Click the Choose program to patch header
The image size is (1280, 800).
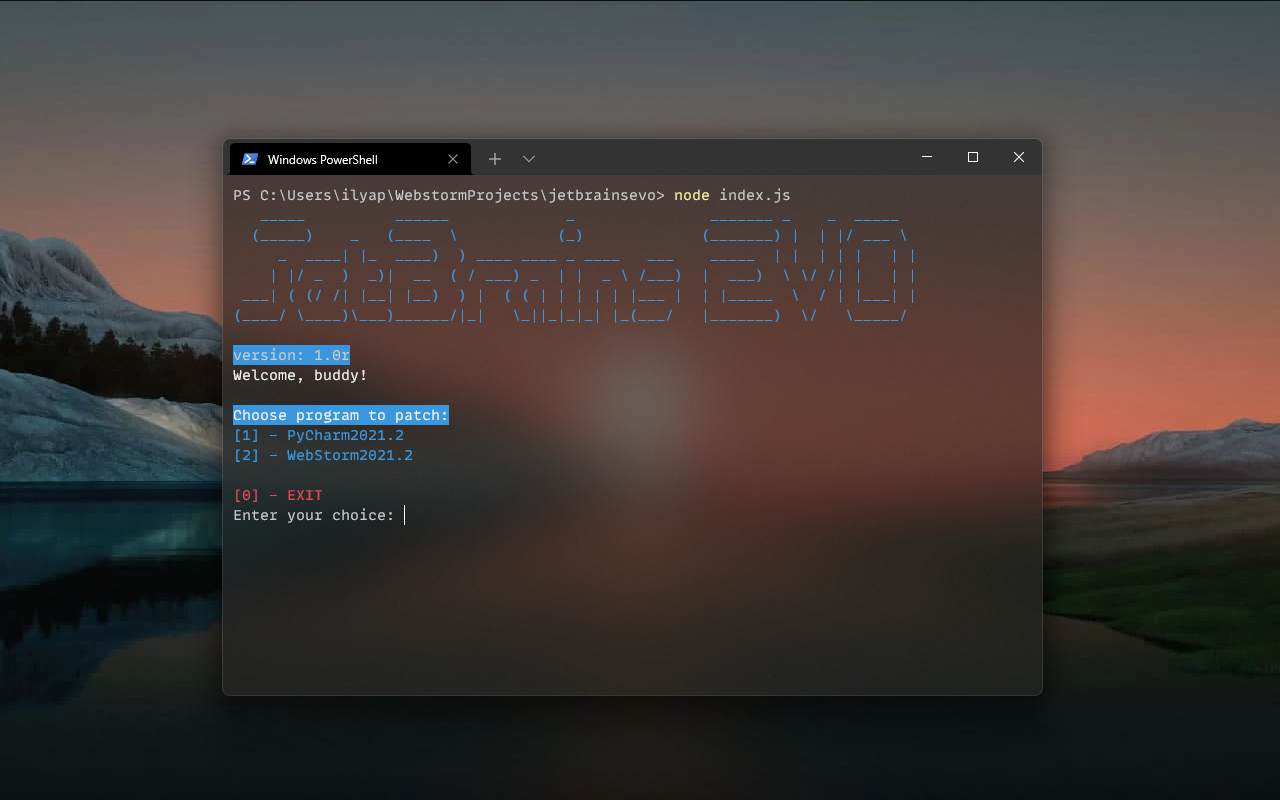point(340,415)
